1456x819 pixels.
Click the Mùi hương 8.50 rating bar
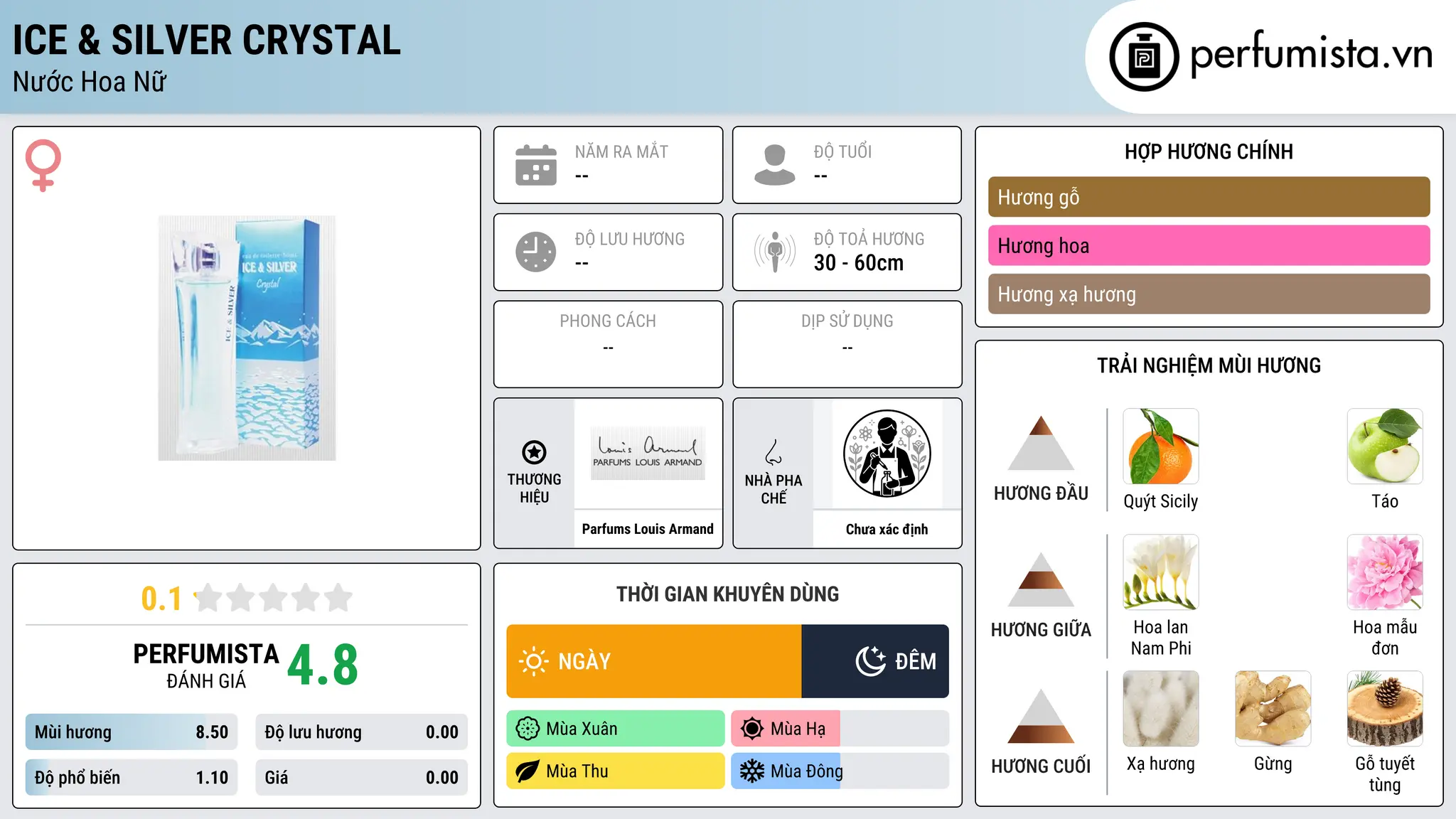132,732
